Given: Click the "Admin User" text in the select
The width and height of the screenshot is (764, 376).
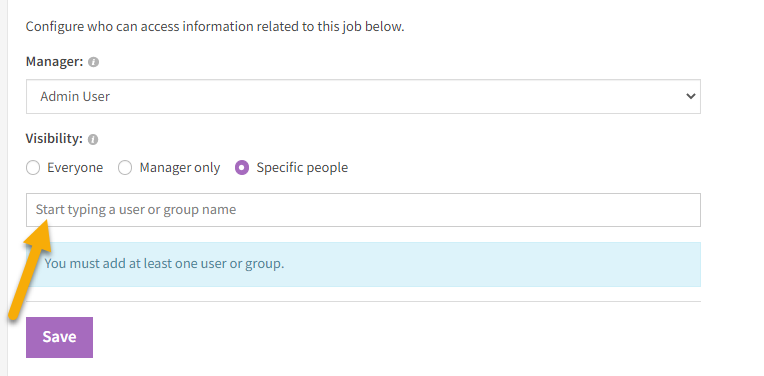Looking at the screenshot, I should pos(75,96).
